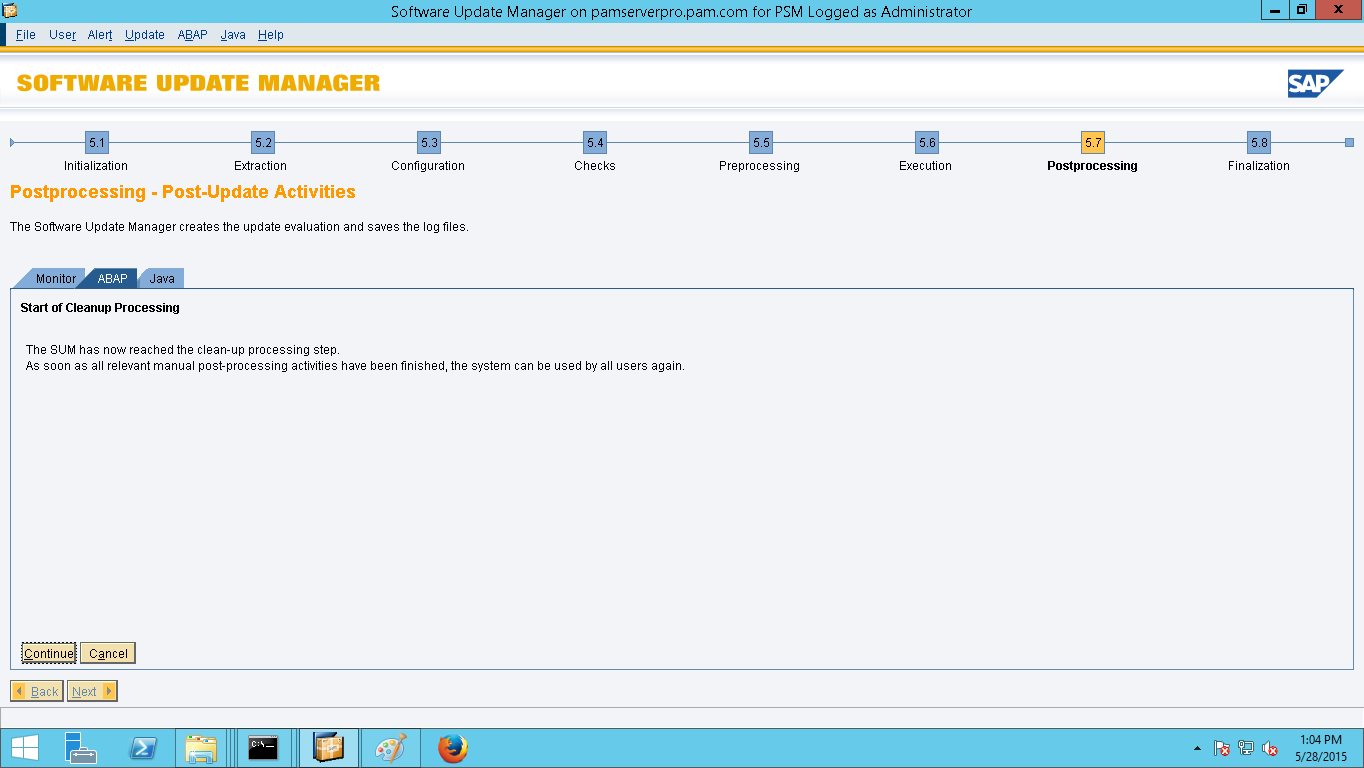Open Paint from taskbar

(x=390, y=748)
